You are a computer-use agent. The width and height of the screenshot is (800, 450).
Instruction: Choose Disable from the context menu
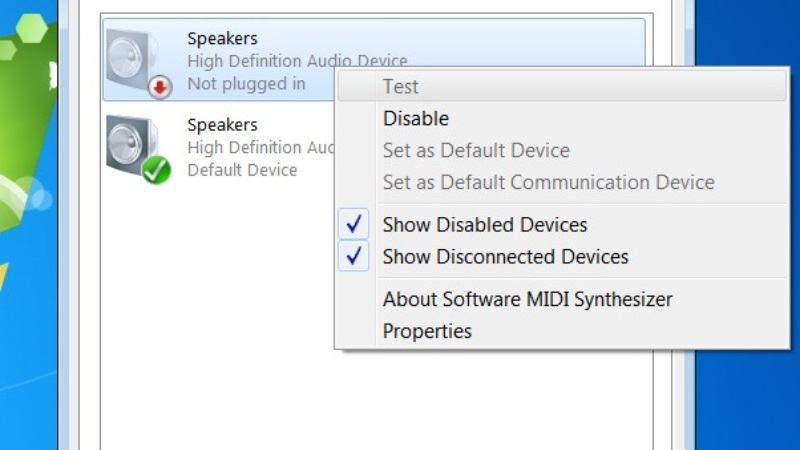coord(416,118)
